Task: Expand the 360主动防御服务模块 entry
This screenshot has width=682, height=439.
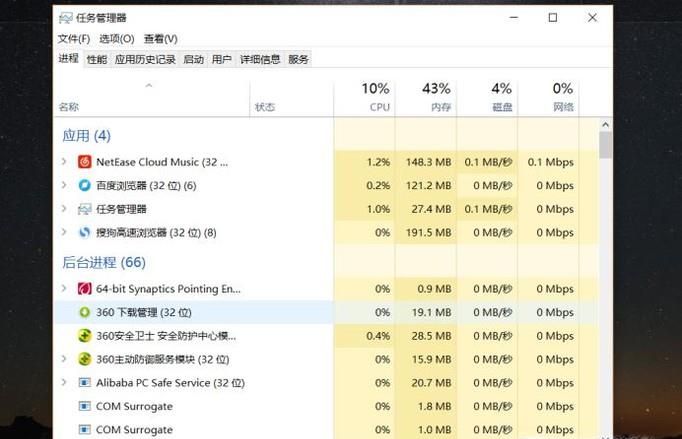Action: 64,359
